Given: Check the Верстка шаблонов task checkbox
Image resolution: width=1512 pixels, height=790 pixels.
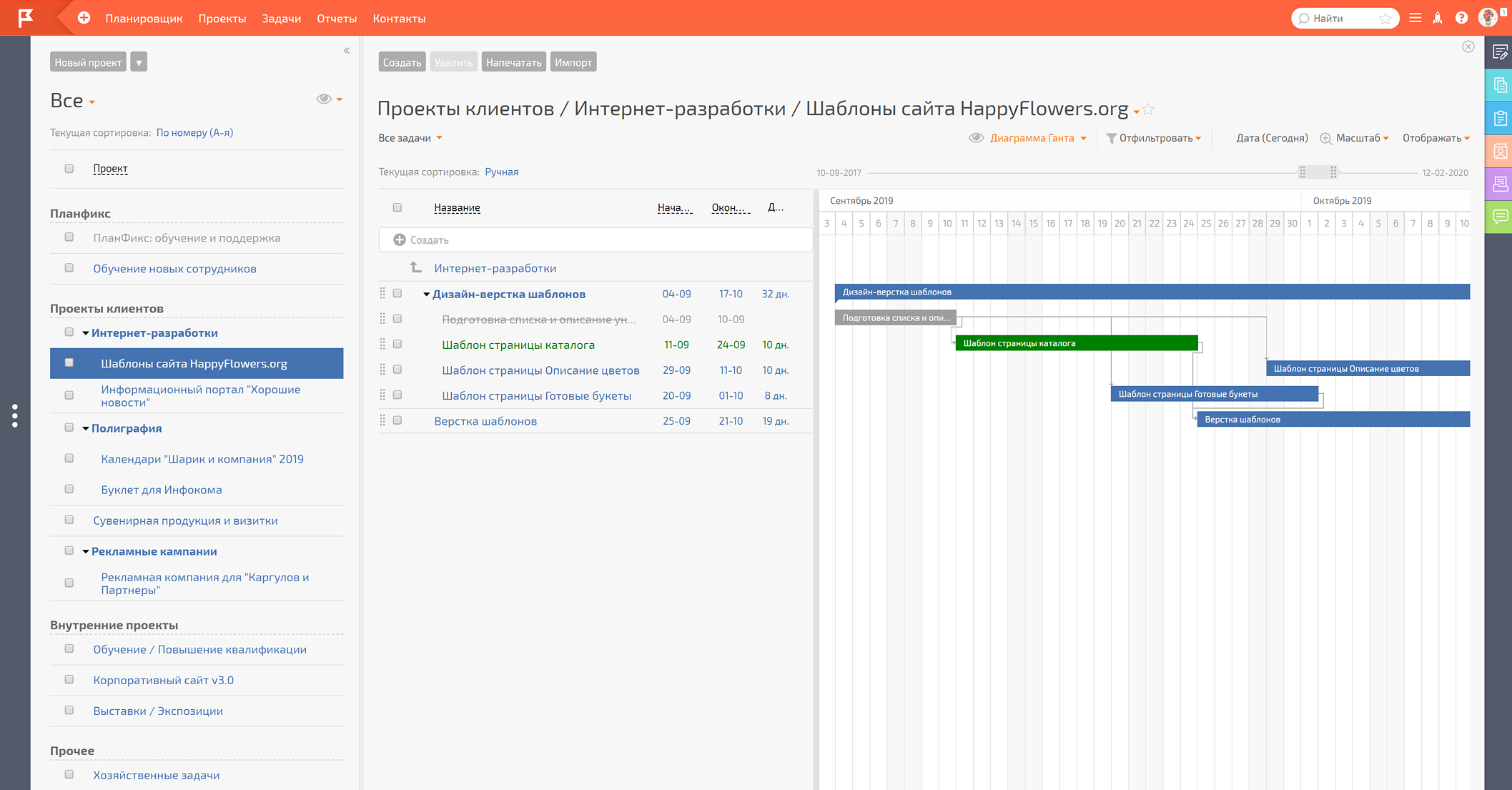Looking at the screenshot, I should tap(397, 420).
